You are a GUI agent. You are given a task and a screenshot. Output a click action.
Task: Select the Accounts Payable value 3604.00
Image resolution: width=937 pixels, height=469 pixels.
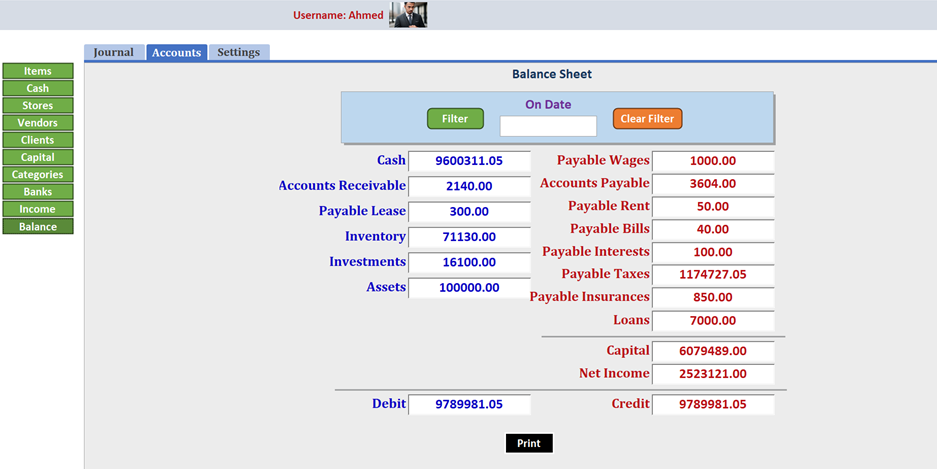click(713, 184)
